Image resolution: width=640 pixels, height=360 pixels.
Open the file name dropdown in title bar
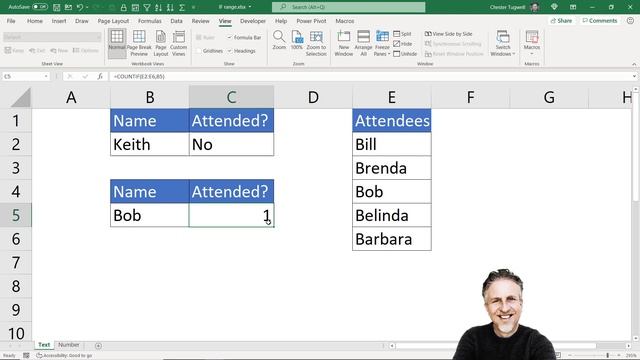250,7
